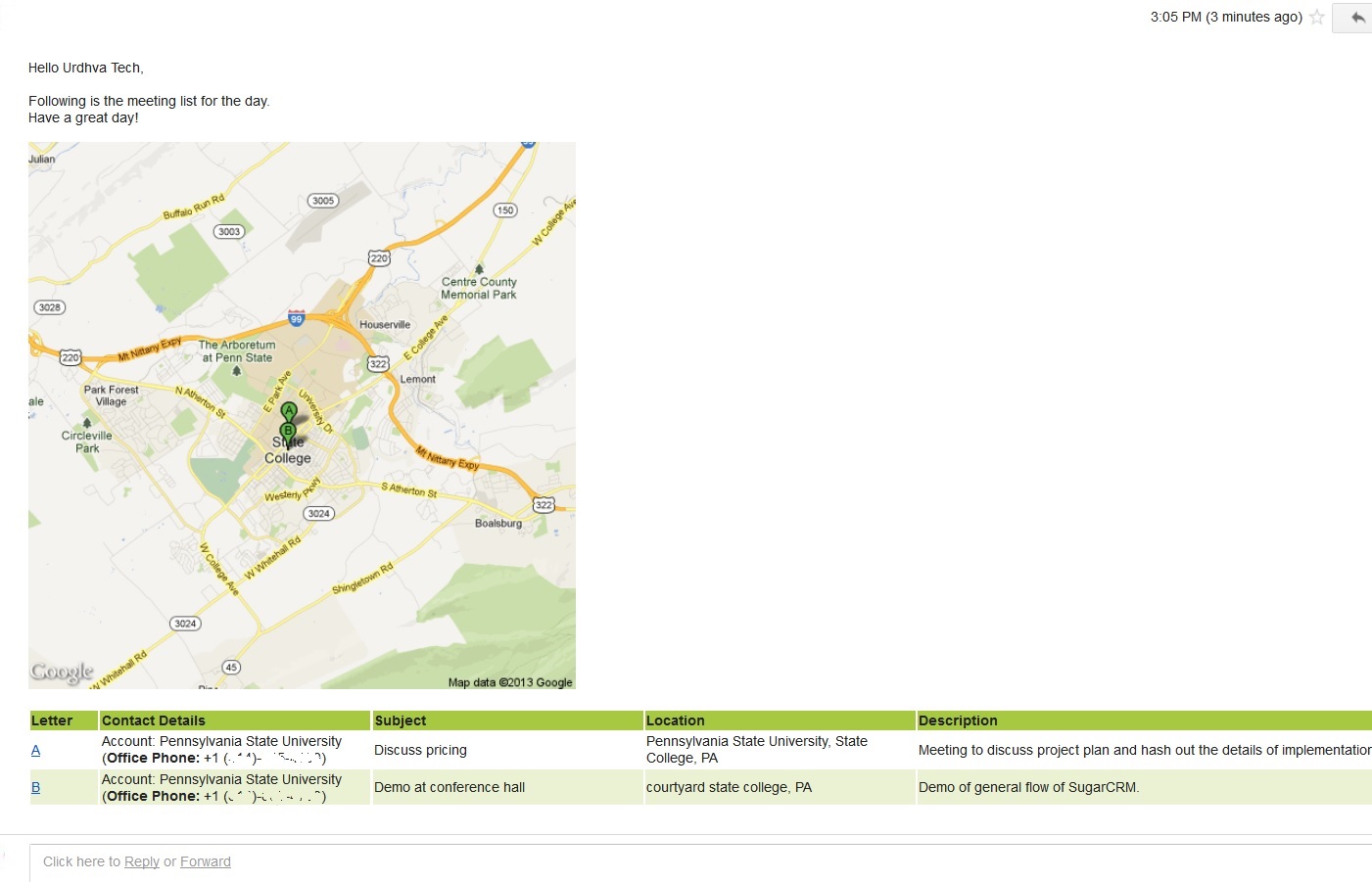Click the I-99 interstate shield on map
This screenshot has width=1372, height=882.
tap(297, 318)
